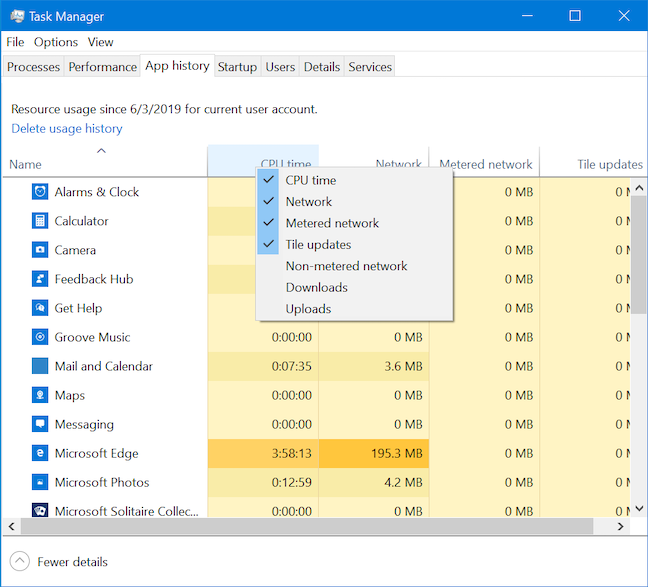Image resolution: width=648 pixels, height=587 pixels.
Task: Click the horizontal scrollbar thumb
Action: [x=307, y=526]
